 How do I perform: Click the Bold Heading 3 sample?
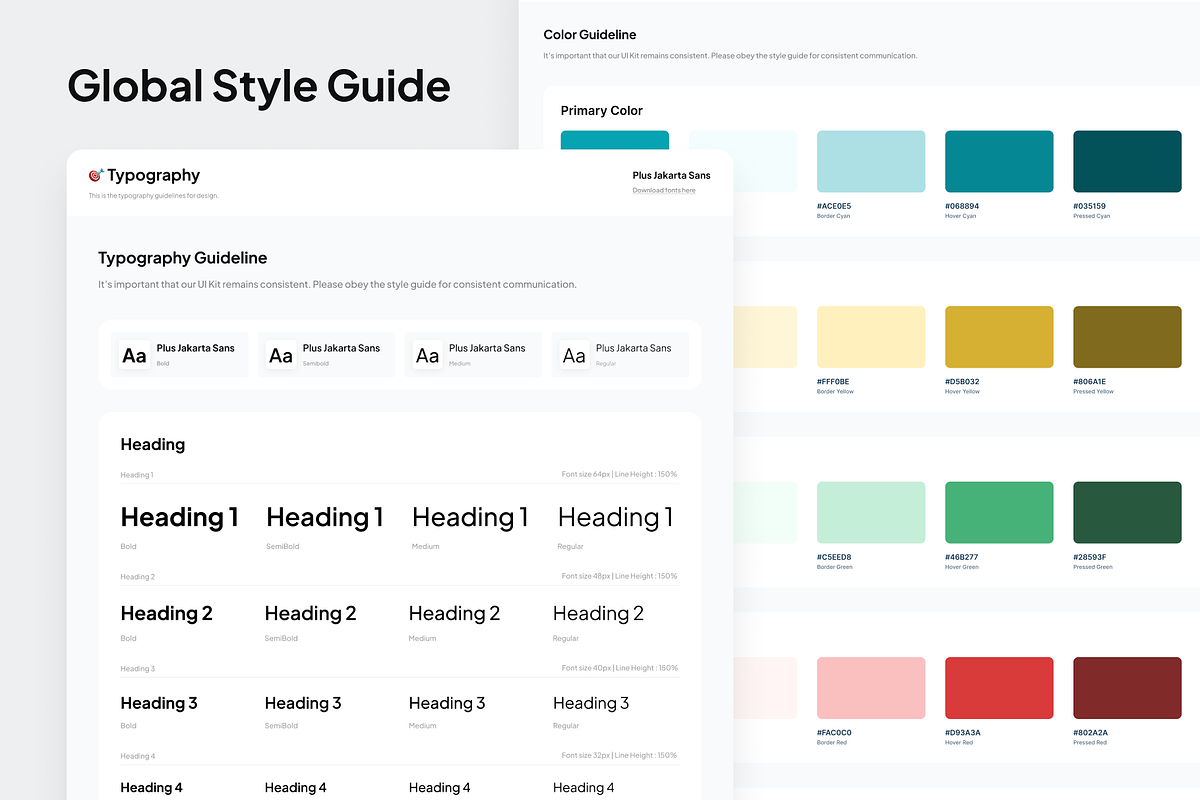(x=159, y=703)
